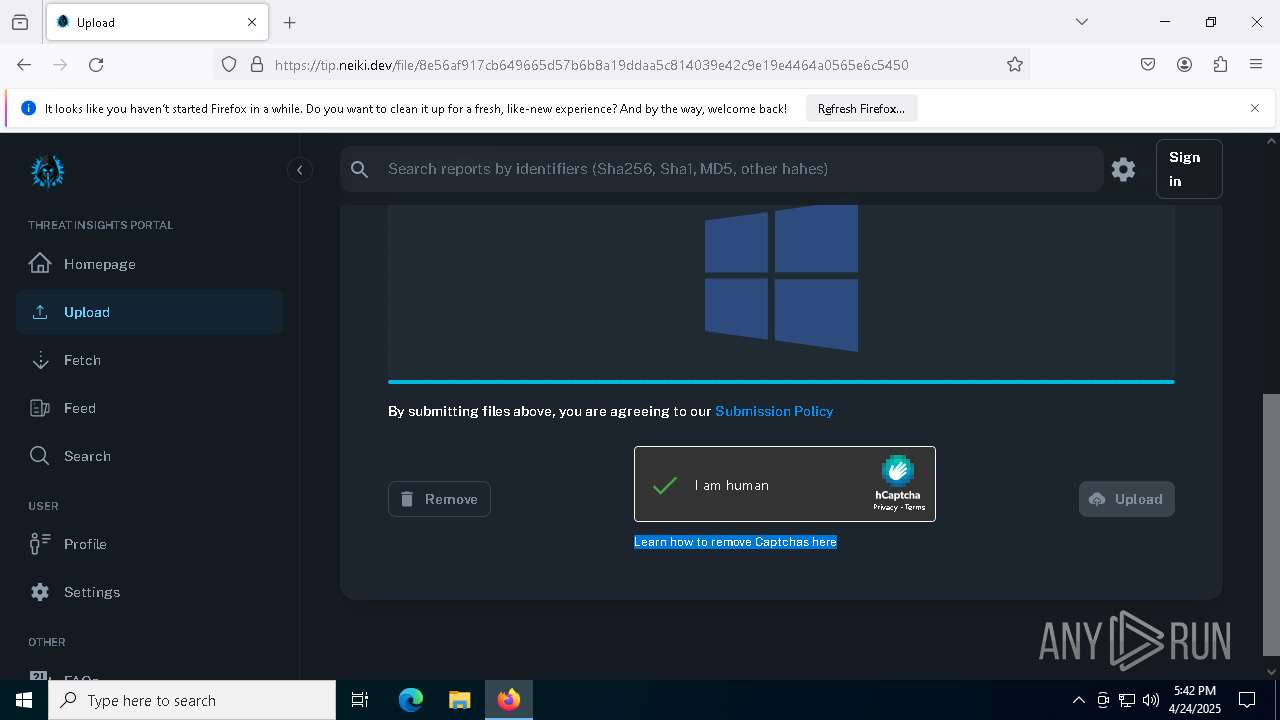Open the Windows Start menu
The height and width of the screenshot is (720, 1280).
point(24,700)
